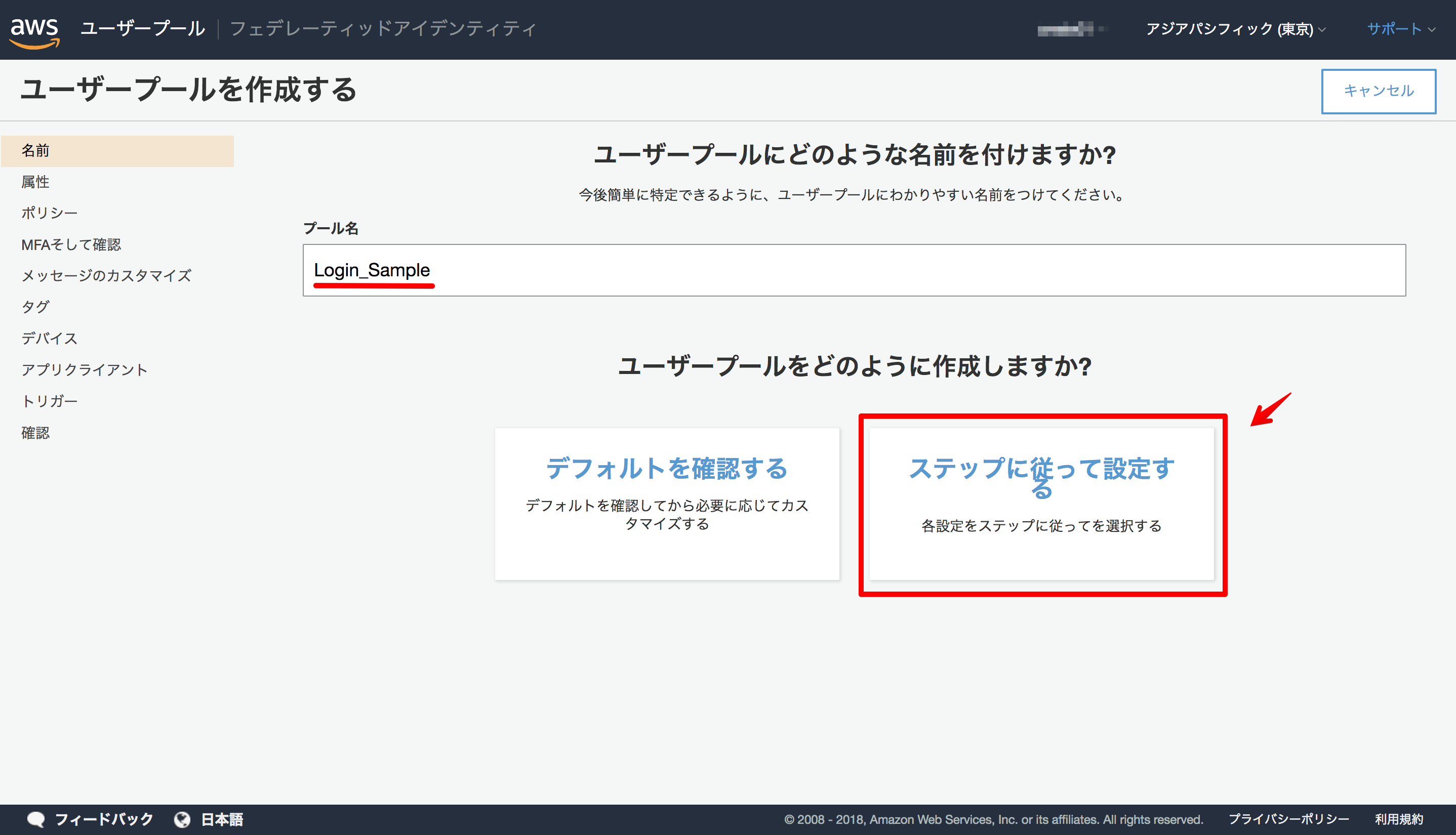Click the feedback speech bubble icon
1456x835 pixels.
coord(36,819)
